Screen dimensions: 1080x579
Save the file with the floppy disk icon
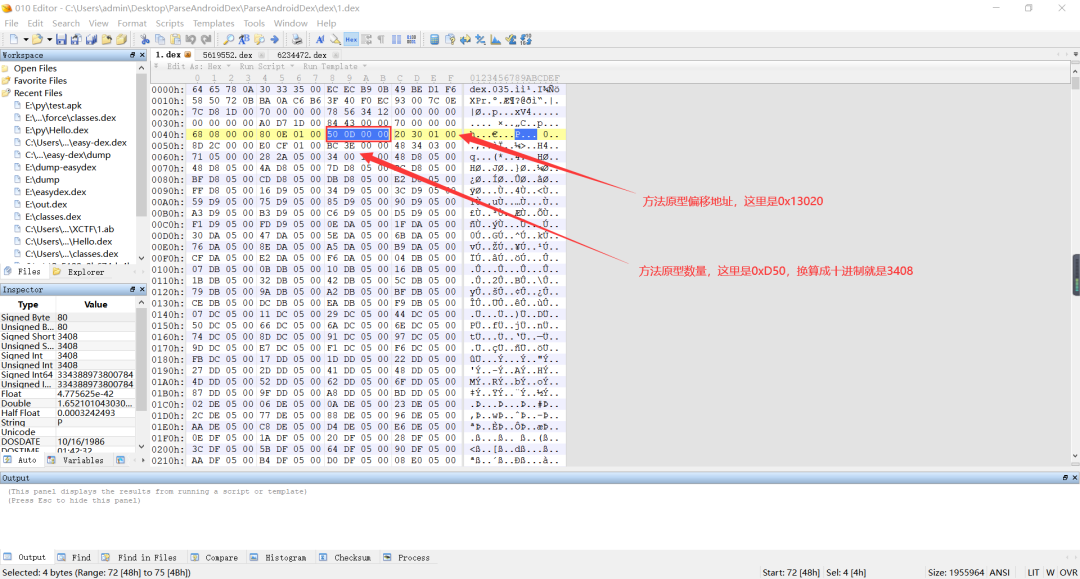point(61,39)
